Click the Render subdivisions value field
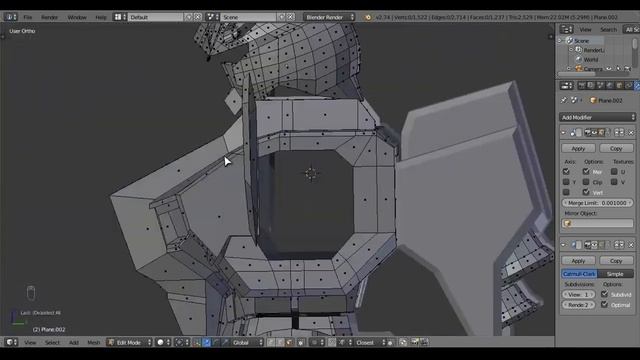 [578, 305]
